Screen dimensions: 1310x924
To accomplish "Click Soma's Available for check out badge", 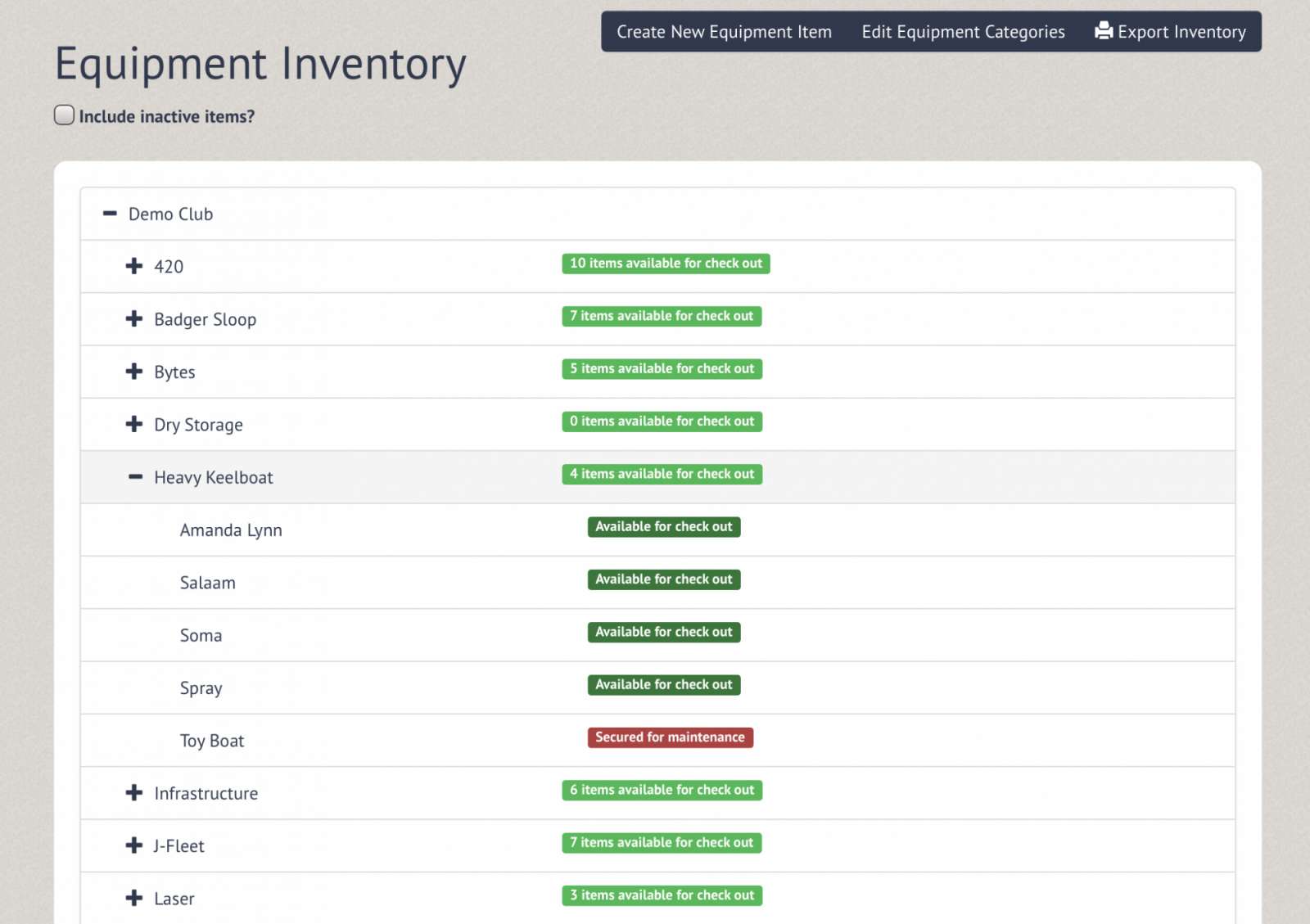I will tap(663, 633).
